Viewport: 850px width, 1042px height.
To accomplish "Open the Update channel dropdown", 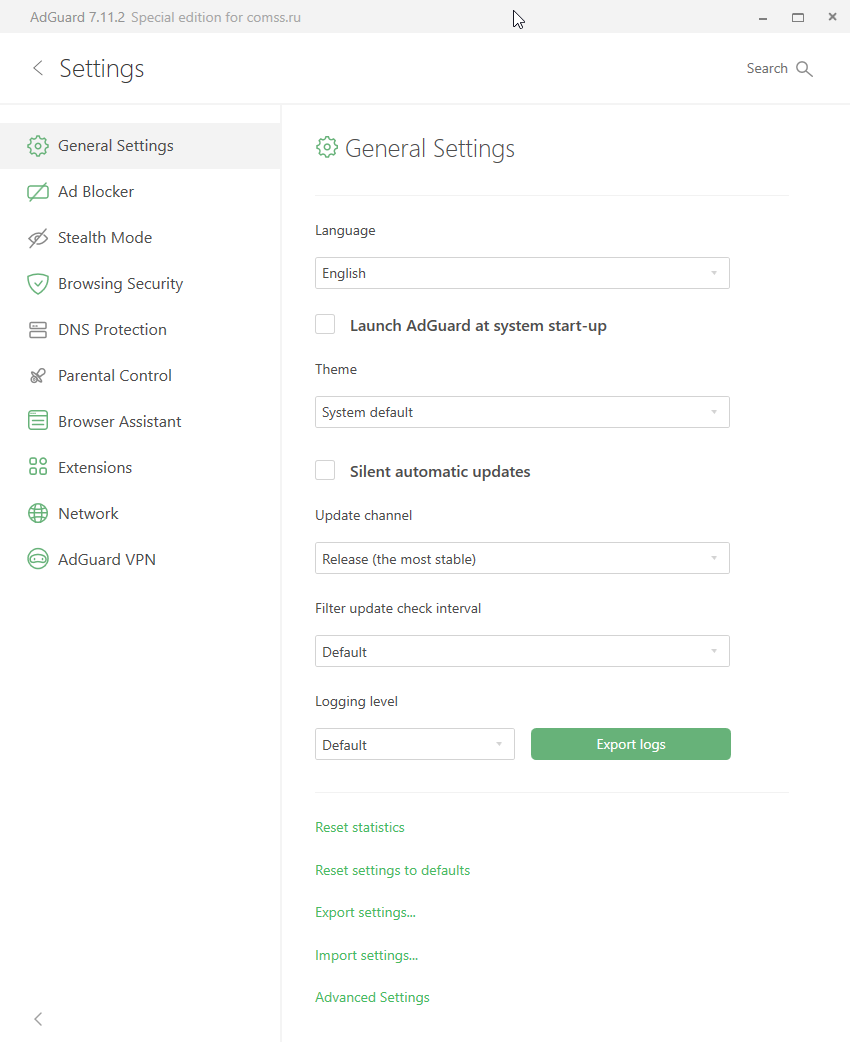I will tap(522, 558).
